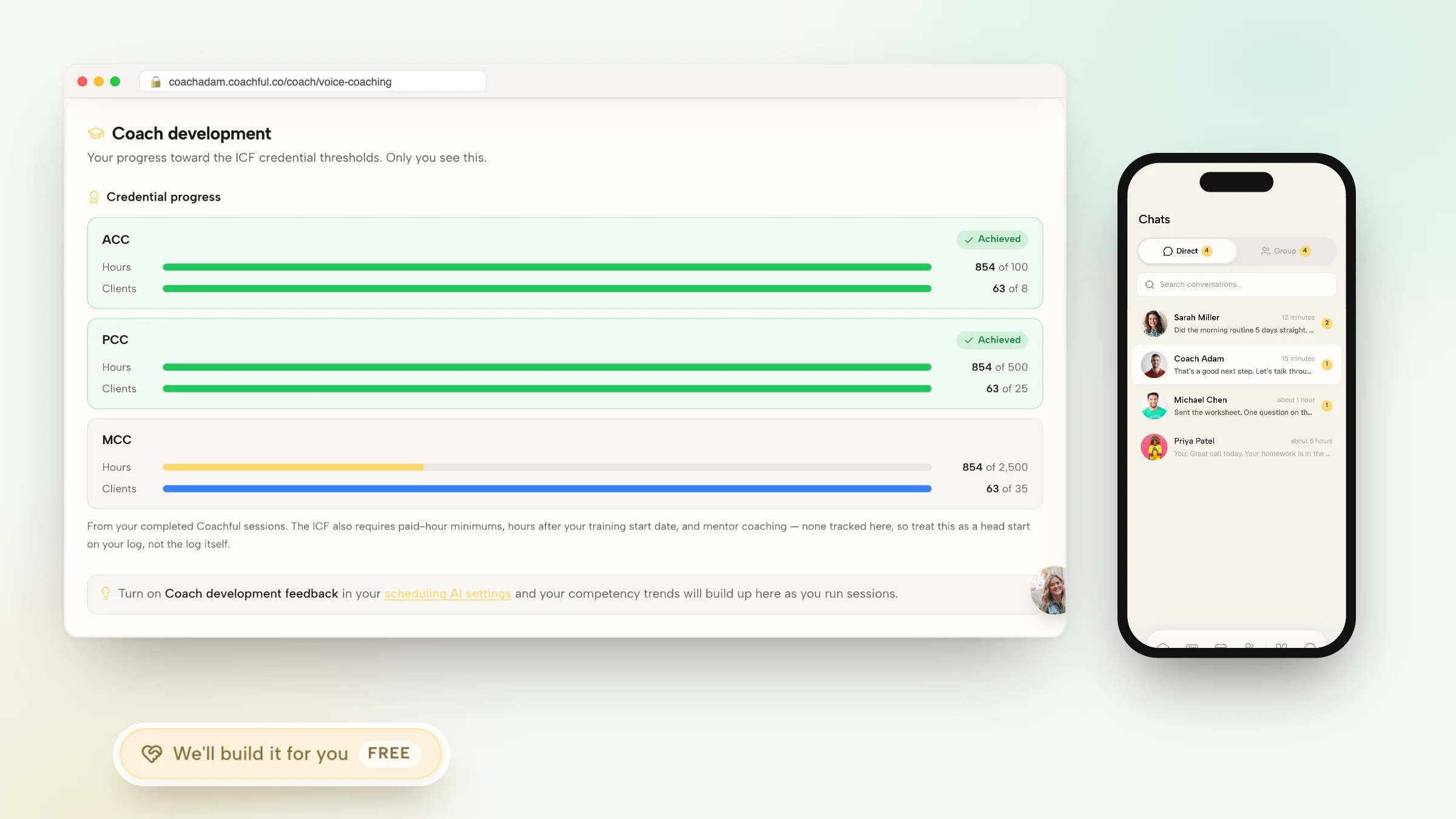This screenshot has width=1456, height=819.
Task: Click the lightbulb icon in the feedback tip
Action: coord(106,593)
